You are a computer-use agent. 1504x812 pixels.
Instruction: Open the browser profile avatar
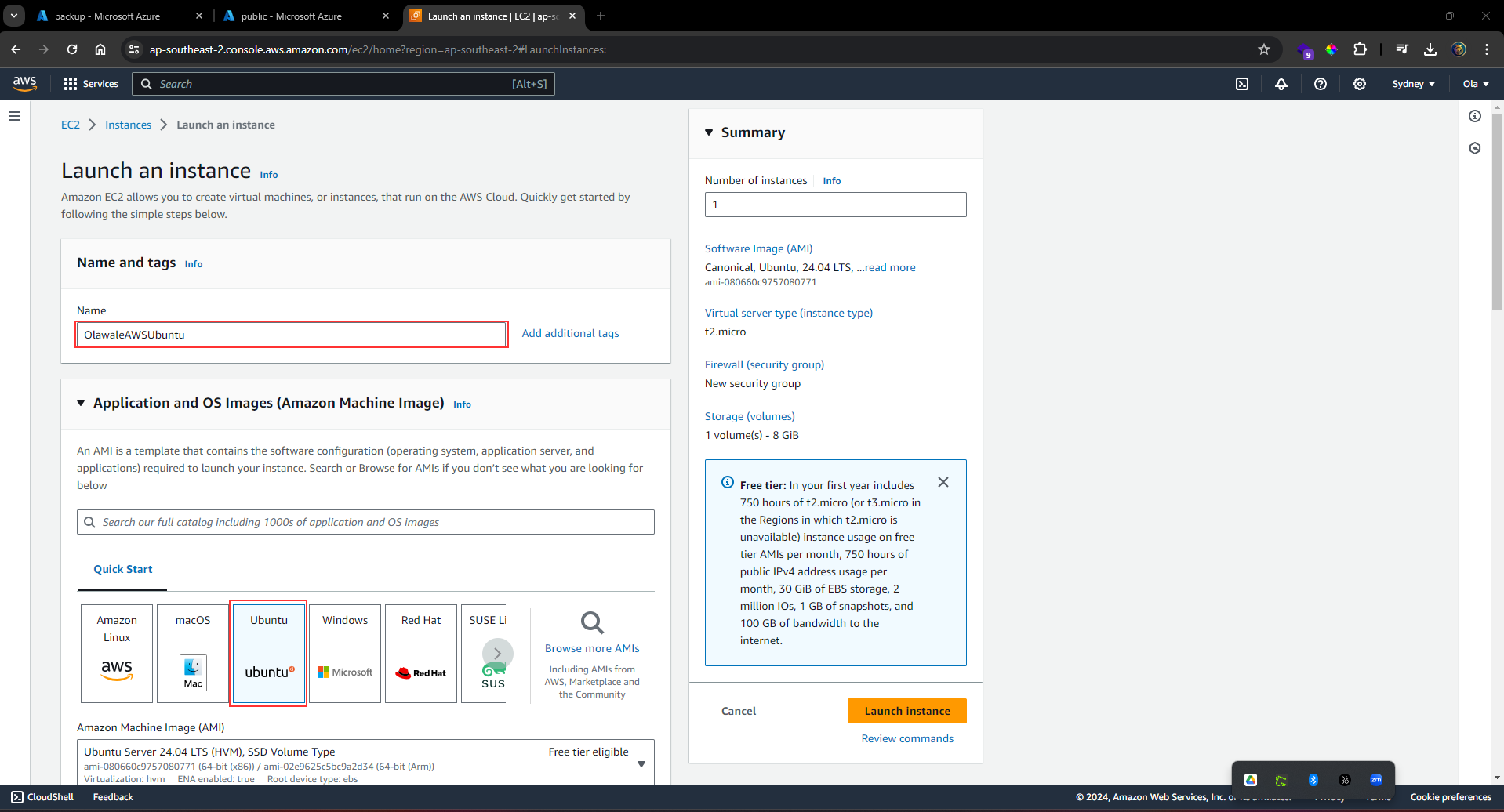pos(1459,49)
